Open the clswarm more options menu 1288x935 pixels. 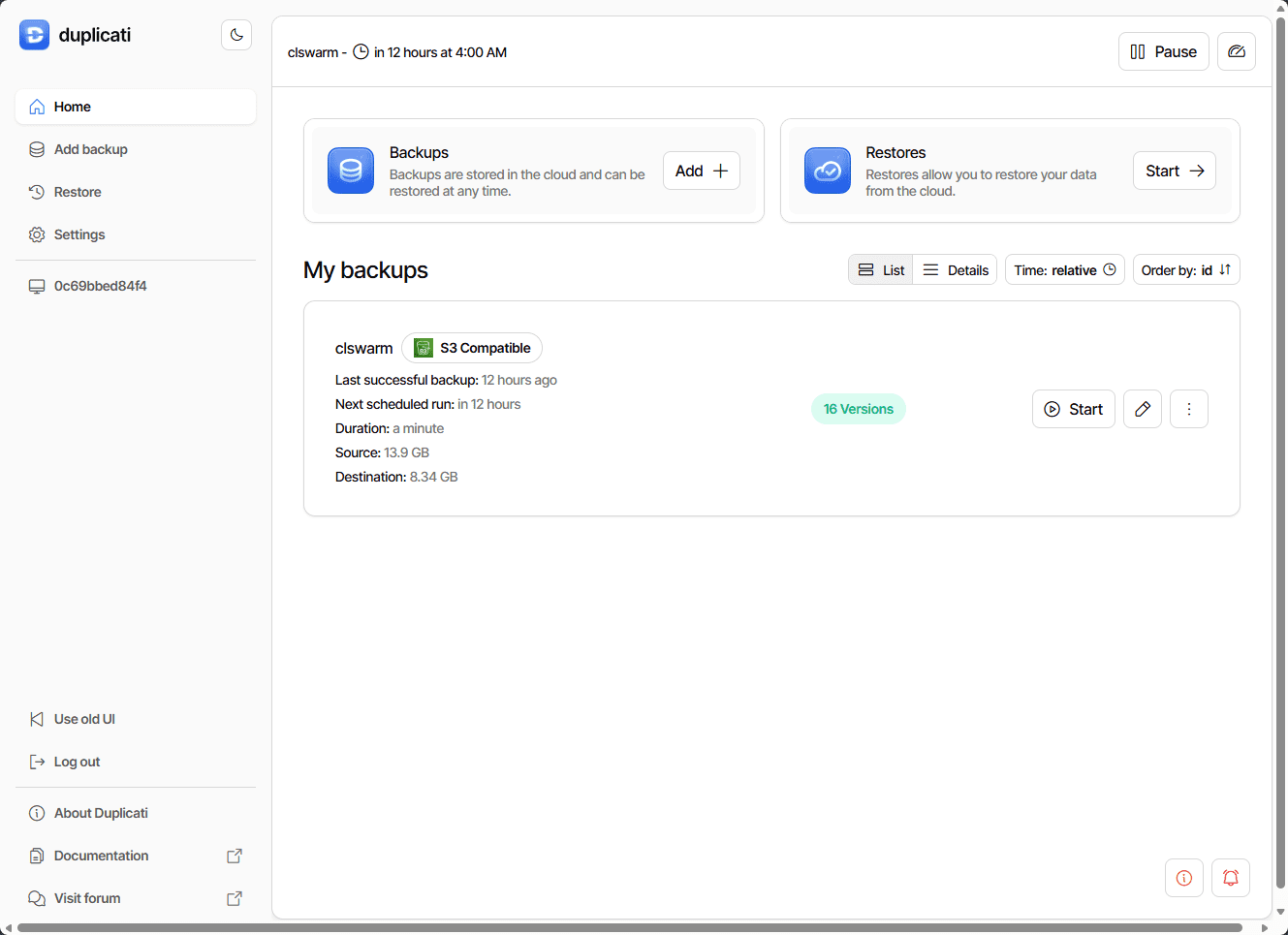pyautogui.click(x=1189, y=409)
